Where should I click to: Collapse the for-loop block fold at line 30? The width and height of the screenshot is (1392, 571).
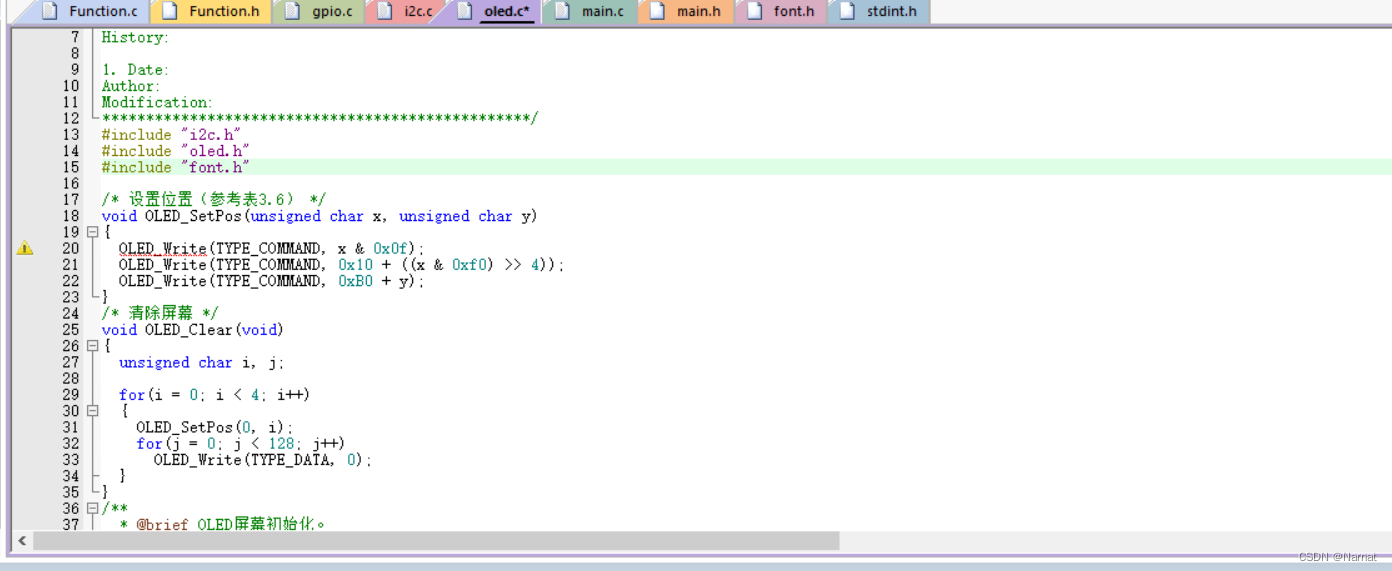[x=92, y=411]
